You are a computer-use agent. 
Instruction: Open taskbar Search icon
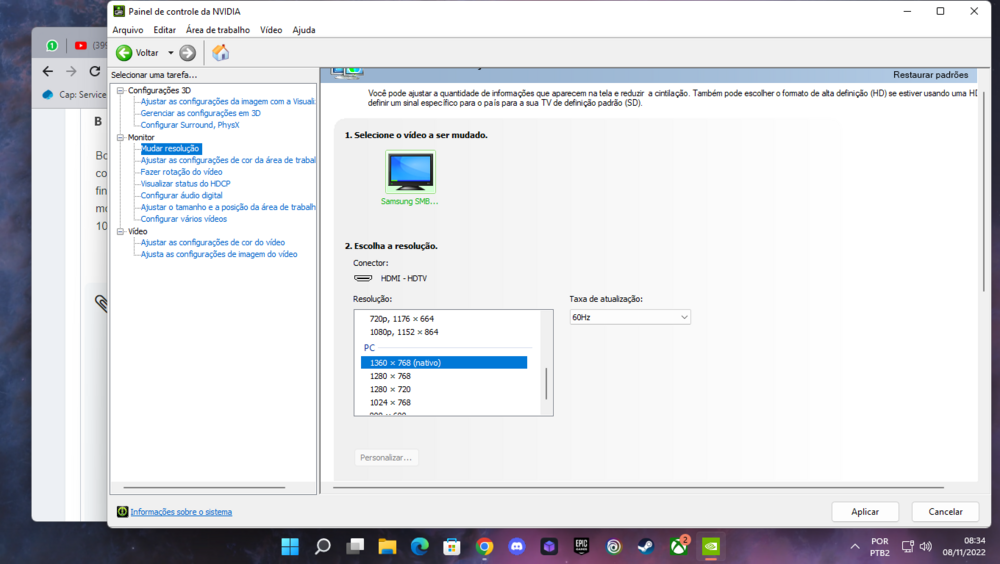(x=323, y=547)
